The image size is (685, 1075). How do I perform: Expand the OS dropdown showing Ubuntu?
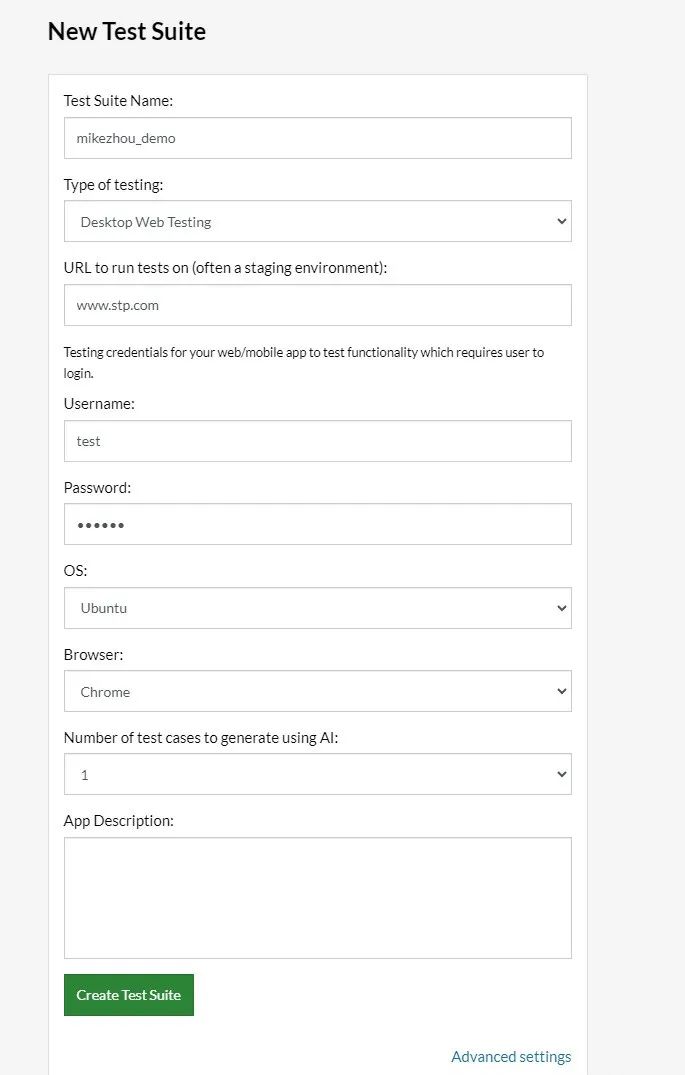pyautogui.click(x=317, y=608)
